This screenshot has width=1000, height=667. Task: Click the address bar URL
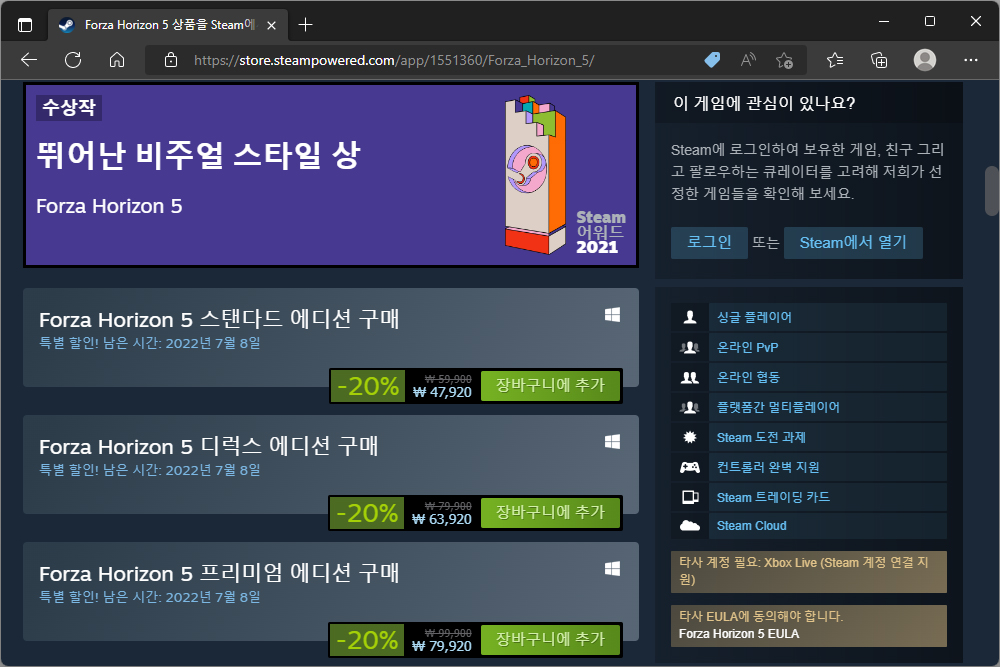393,60
